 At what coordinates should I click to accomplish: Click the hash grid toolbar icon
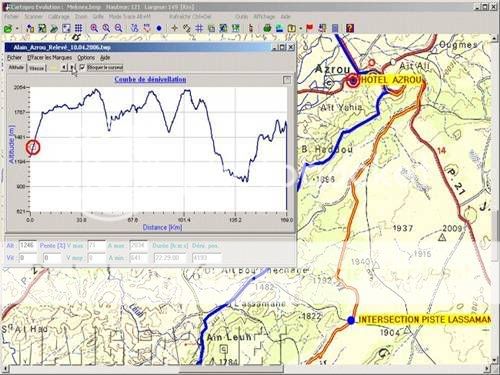click(199, 28)
